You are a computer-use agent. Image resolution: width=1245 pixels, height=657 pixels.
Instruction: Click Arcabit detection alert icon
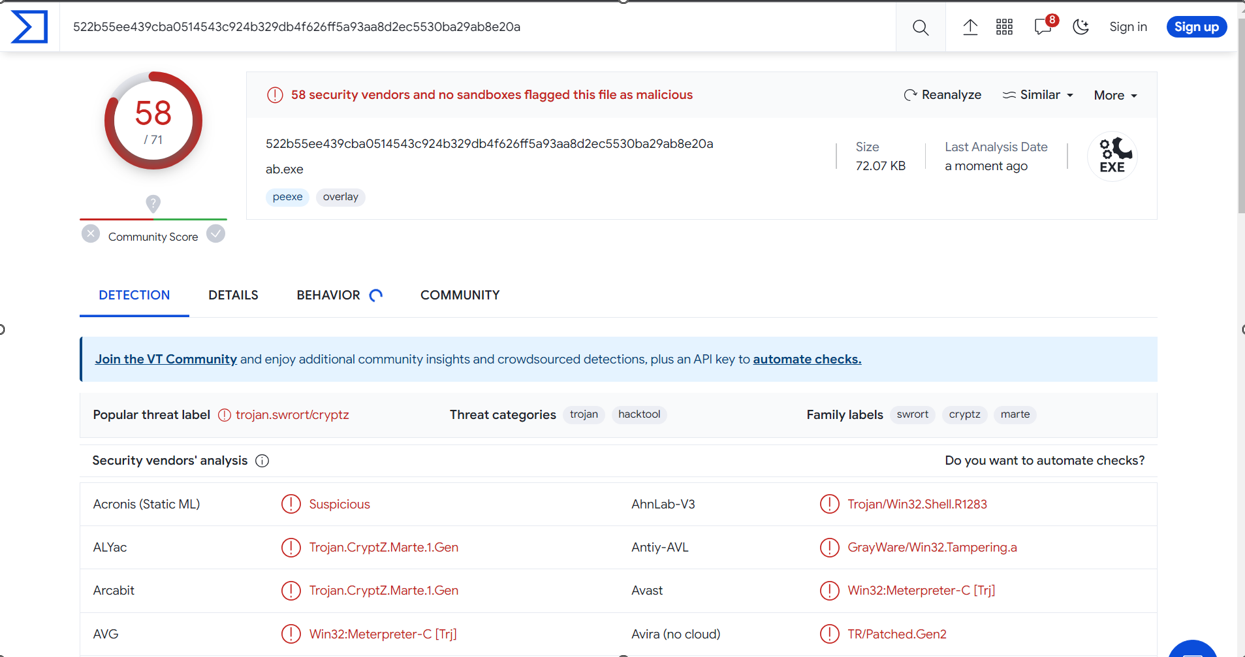[x=291, y=590]
